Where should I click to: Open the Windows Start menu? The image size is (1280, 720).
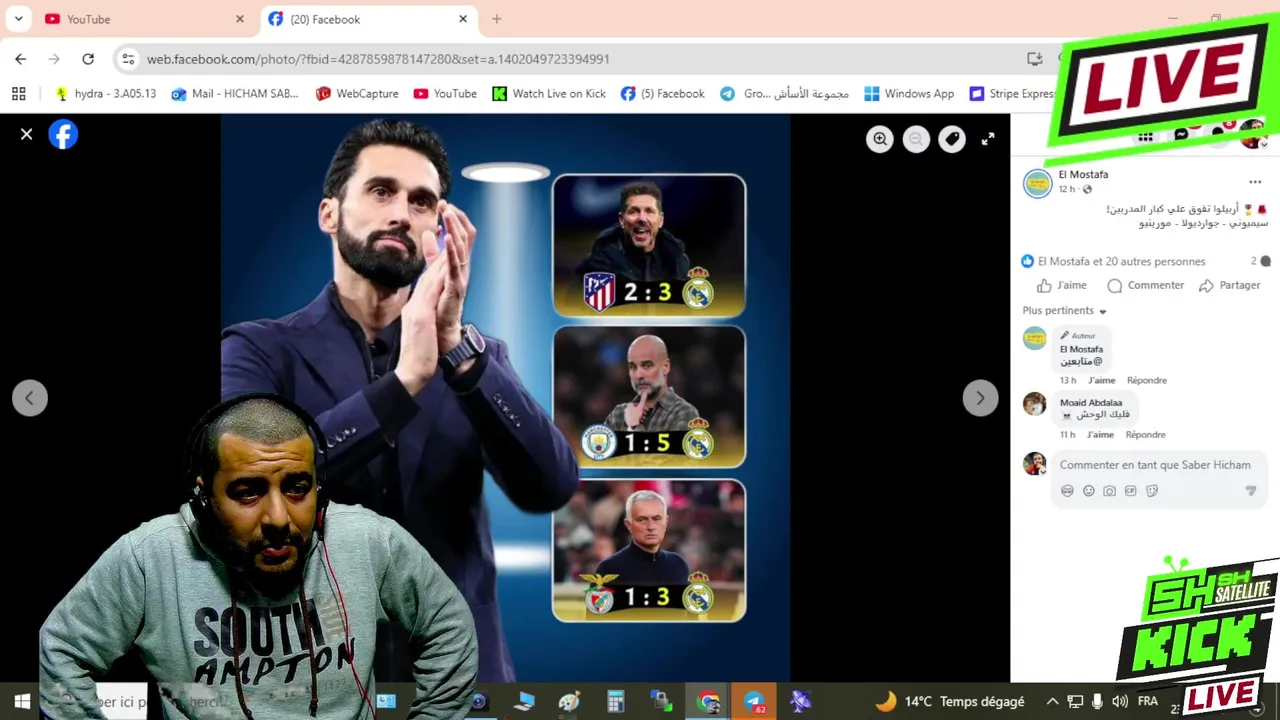point(22,702)
